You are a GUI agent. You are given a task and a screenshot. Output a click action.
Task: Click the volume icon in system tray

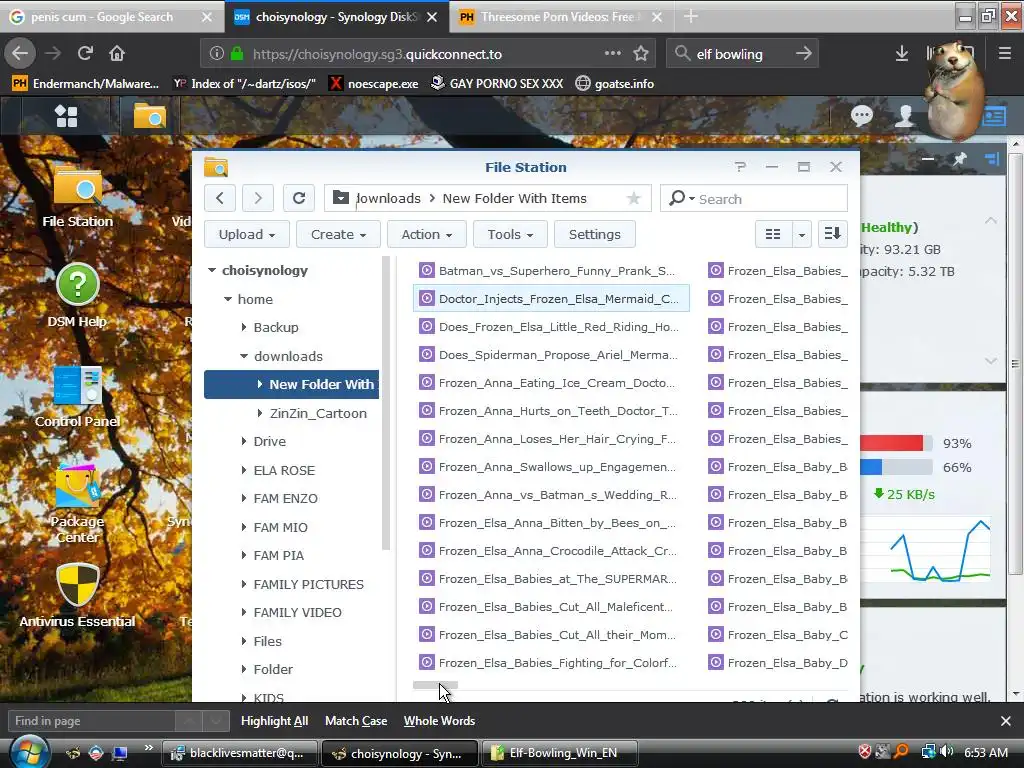click(947, 752)
